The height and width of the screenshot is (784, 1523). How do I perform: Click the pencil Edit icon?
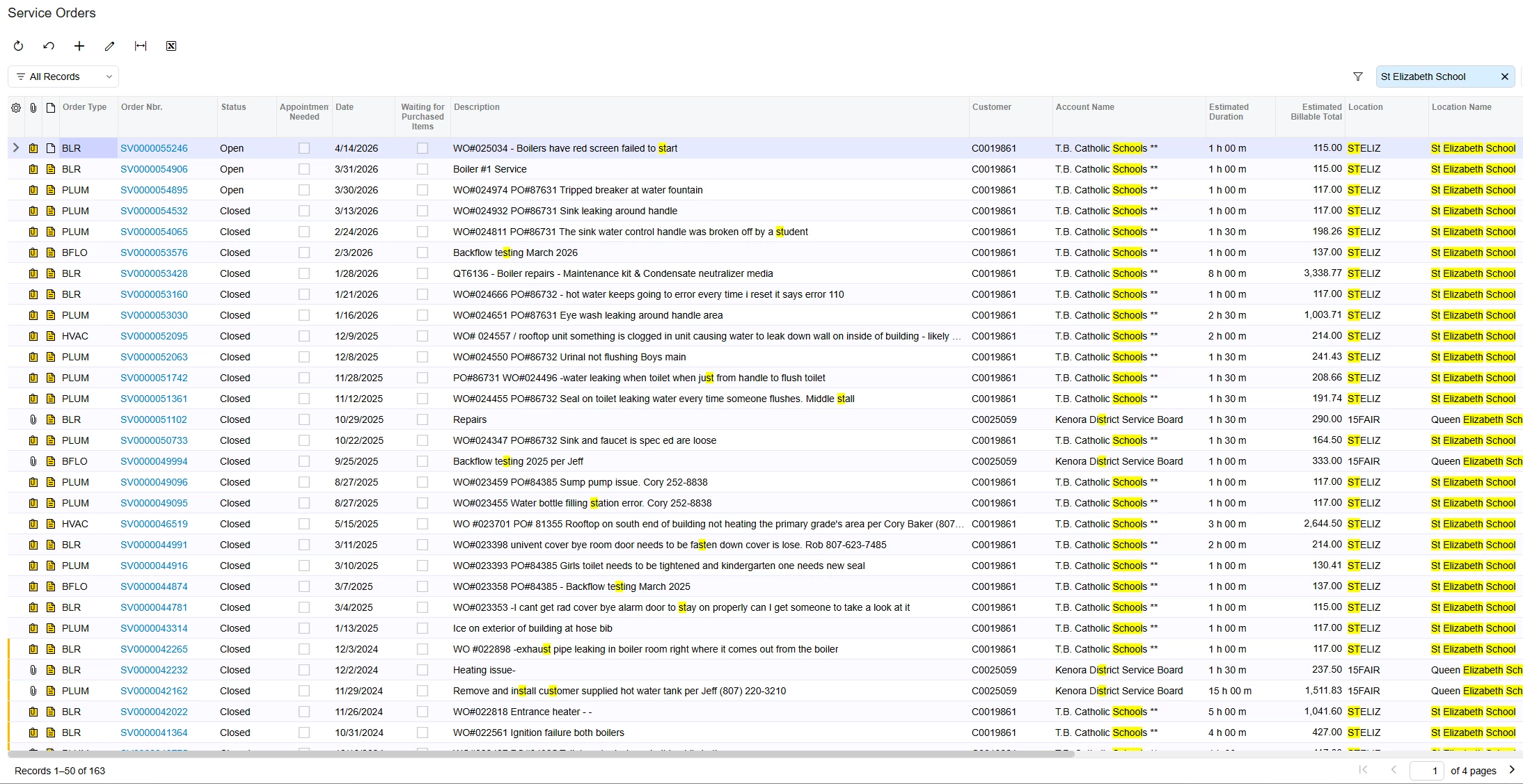[109, 46]
